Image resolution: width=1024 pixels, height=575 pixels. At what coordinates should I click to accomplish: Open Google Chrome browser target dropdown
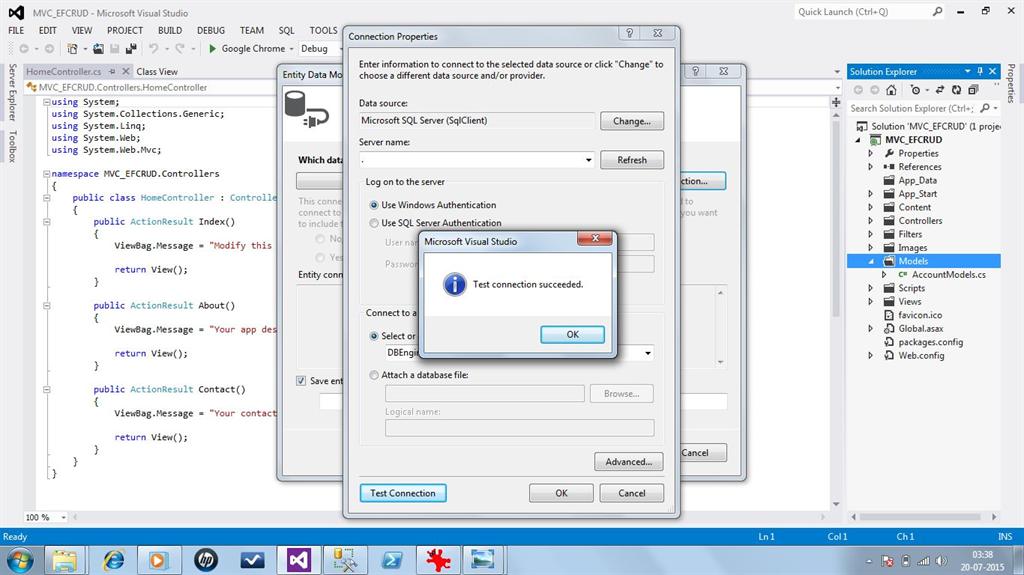[291, 49]
